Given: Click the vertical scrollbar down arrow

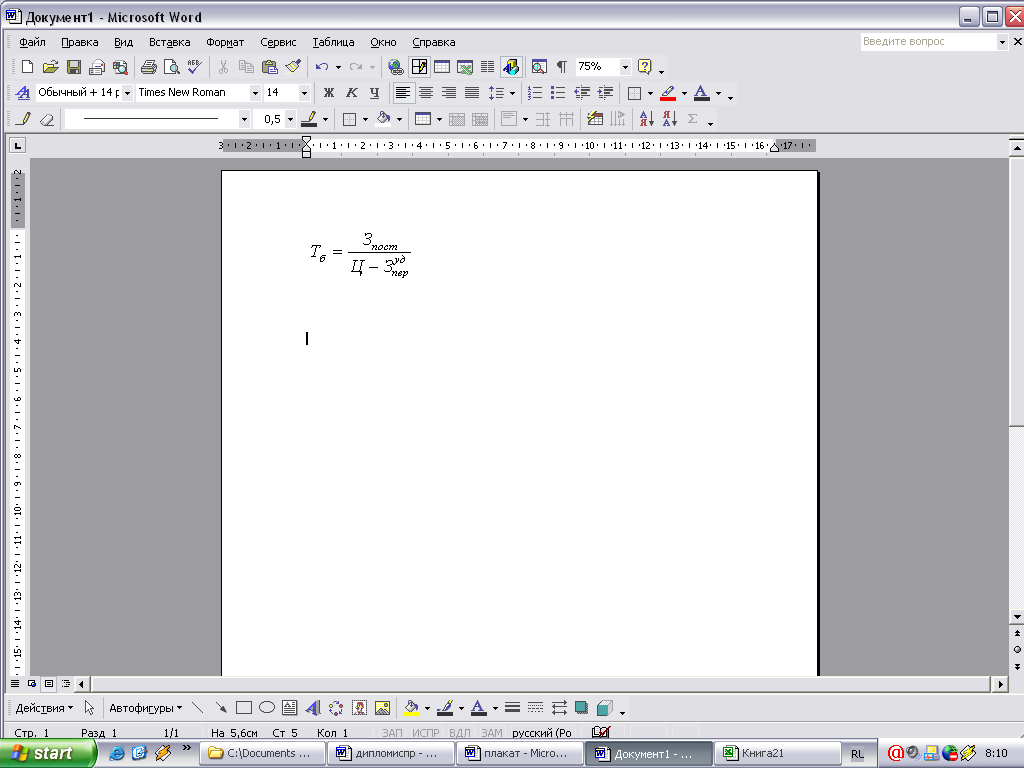Looking at the screenshot, I should coord(1017,616).
